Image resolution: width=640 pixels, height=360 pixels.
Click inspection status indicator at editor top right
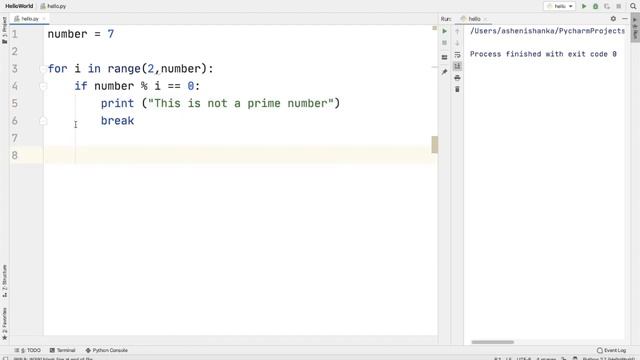tap(434, 28)
